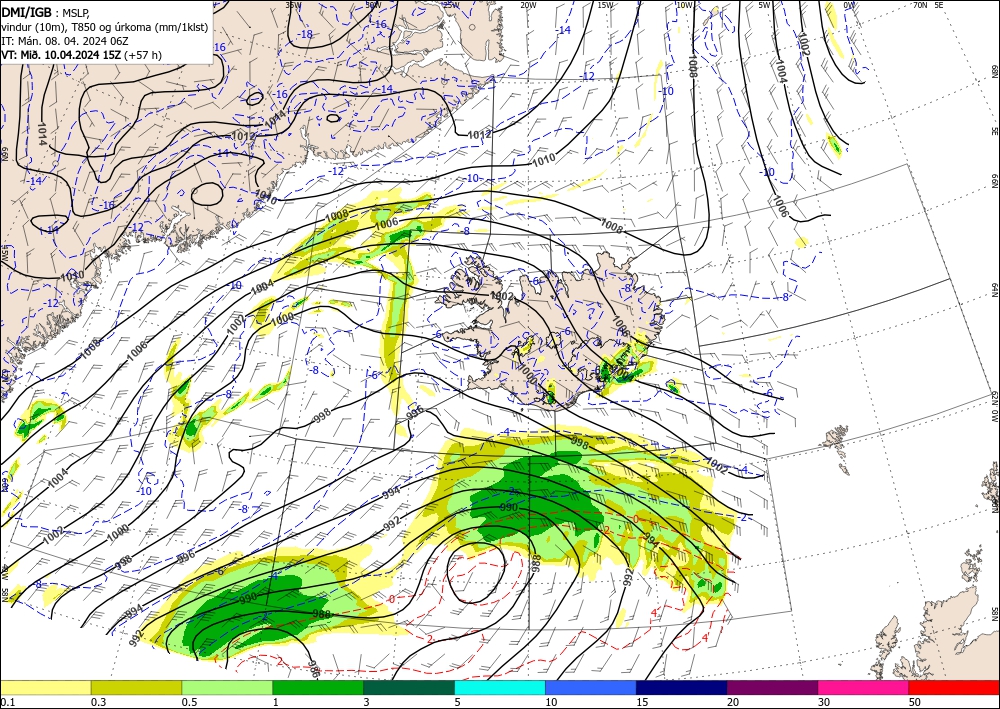This screenshot has height=709, width=1000.
Task: Click the "5W" longitude label at top
Action: pos(765,5)
